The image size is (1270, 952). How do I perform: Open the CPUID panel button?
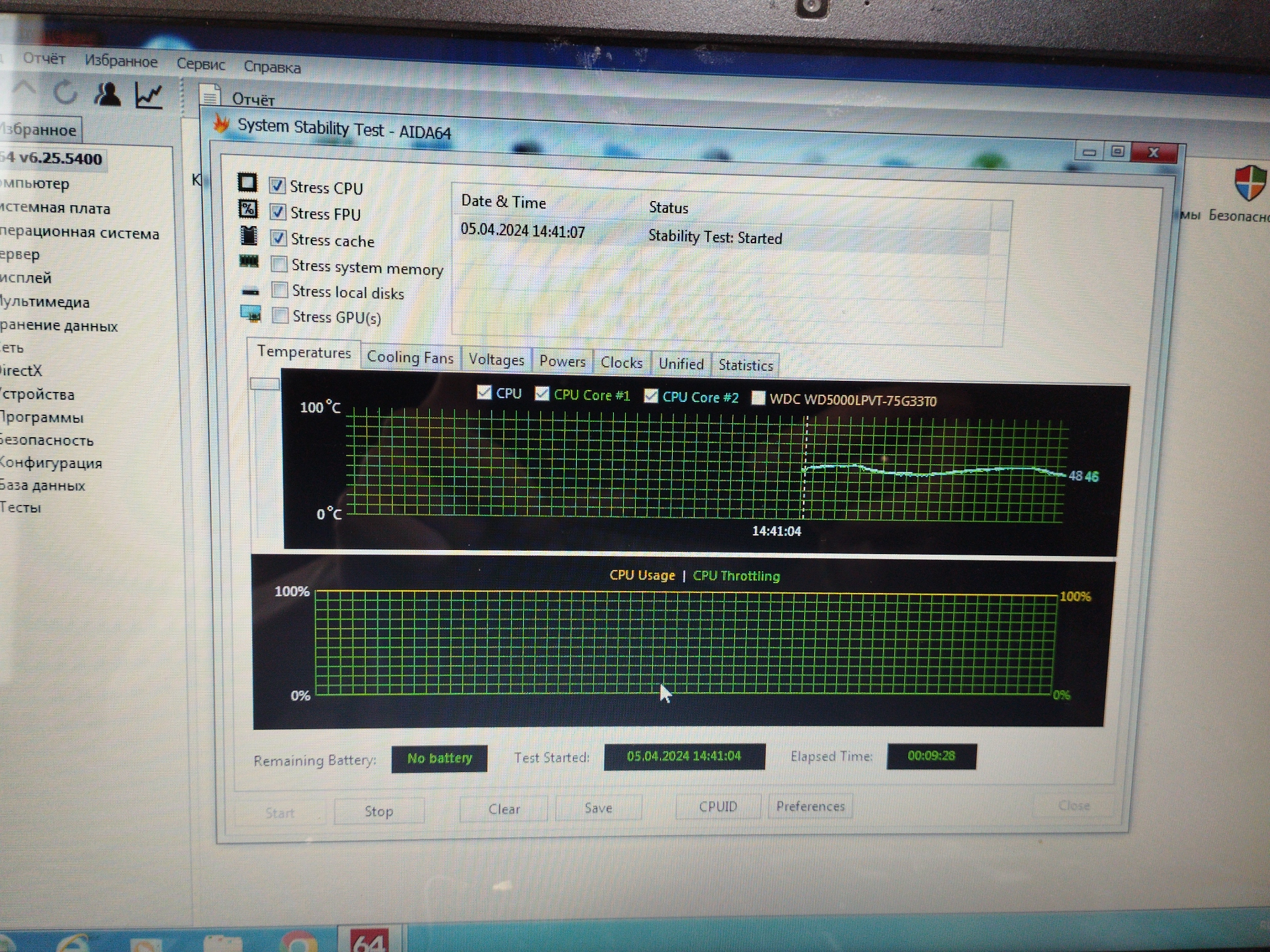click(x=718, y=807)
